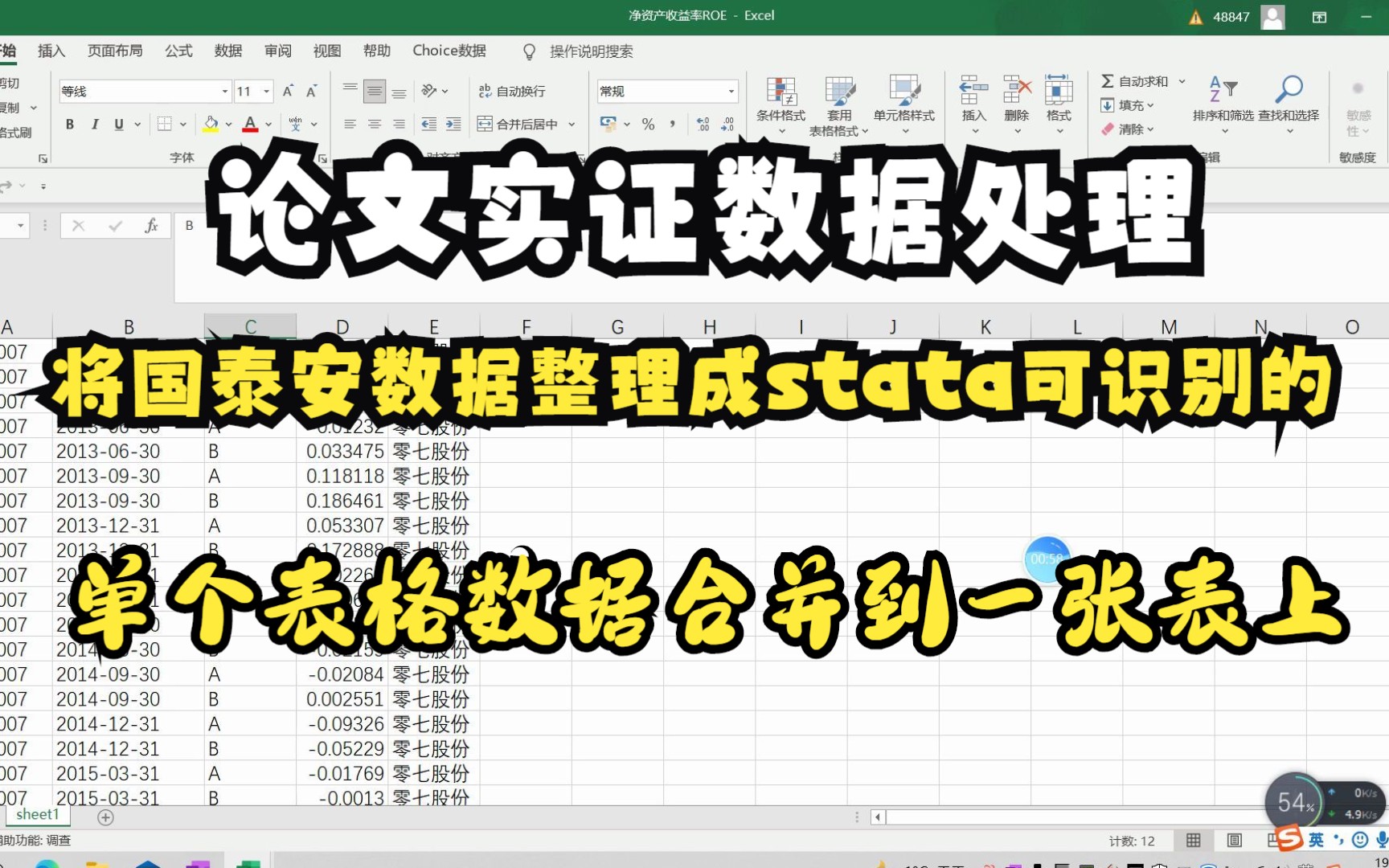Click the insert function fx button

tap(151, 226)
